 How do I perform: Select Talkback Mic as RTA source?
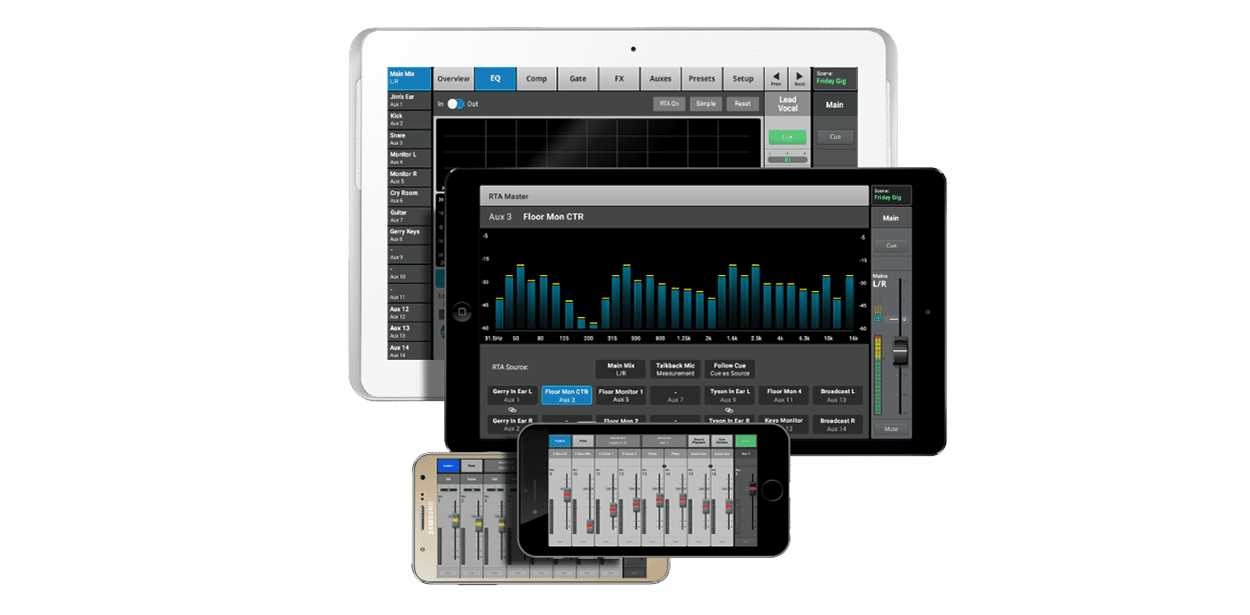[675, 369]
